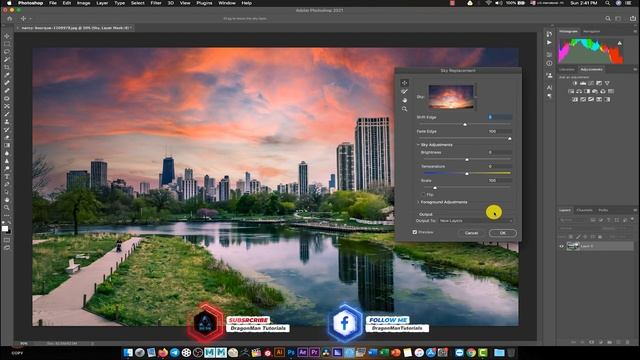640x360 pixels.
Task: Switch to the Navigator tab
Action: 591,31
